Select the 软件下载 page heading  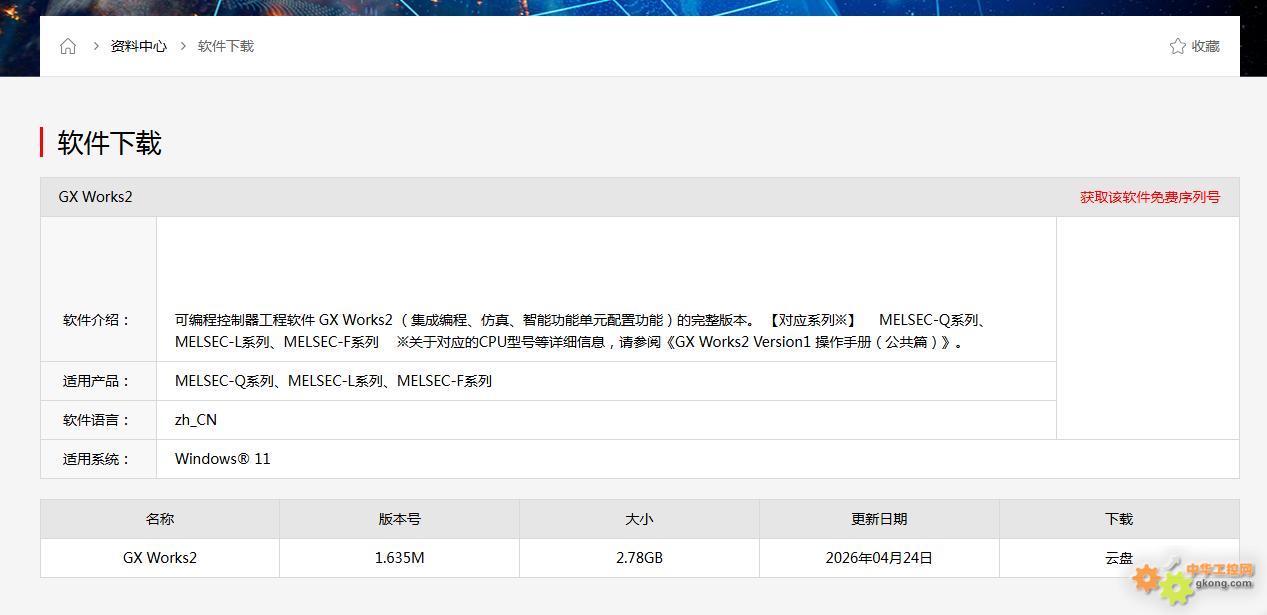pos(109,143)
